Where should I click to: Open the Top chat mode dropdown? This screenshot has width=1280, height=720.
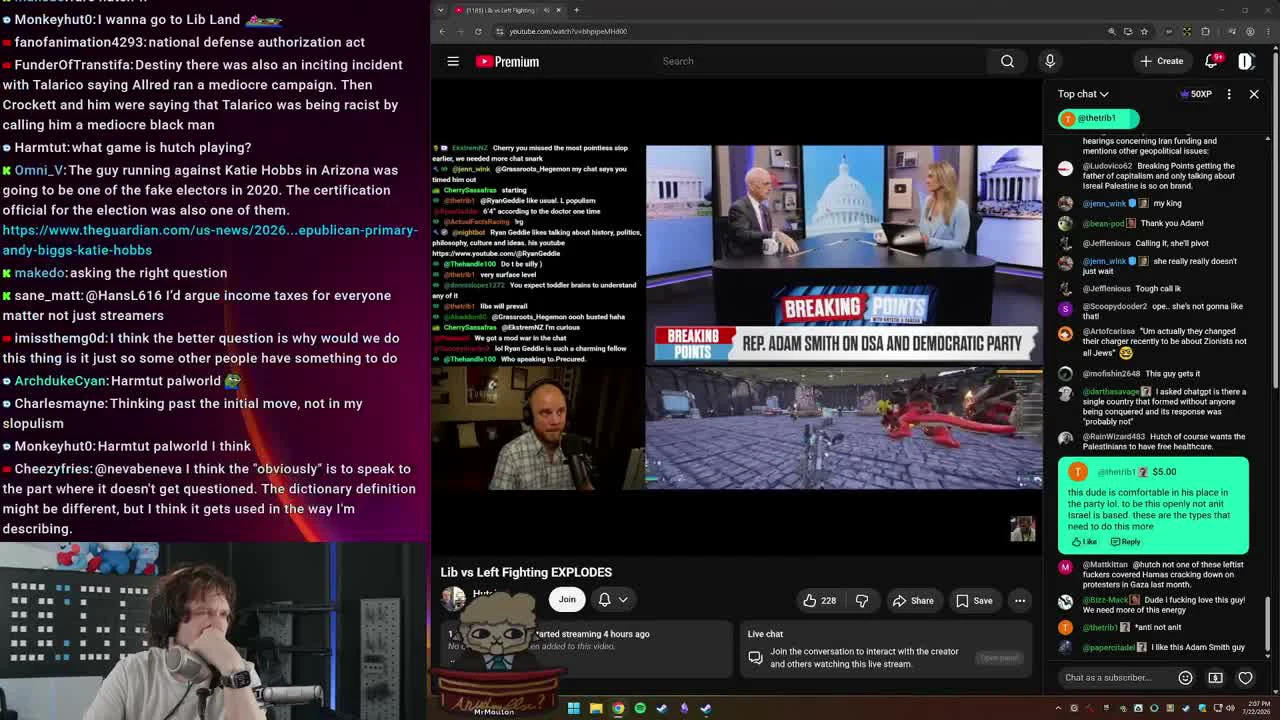tap(1083, 94)
